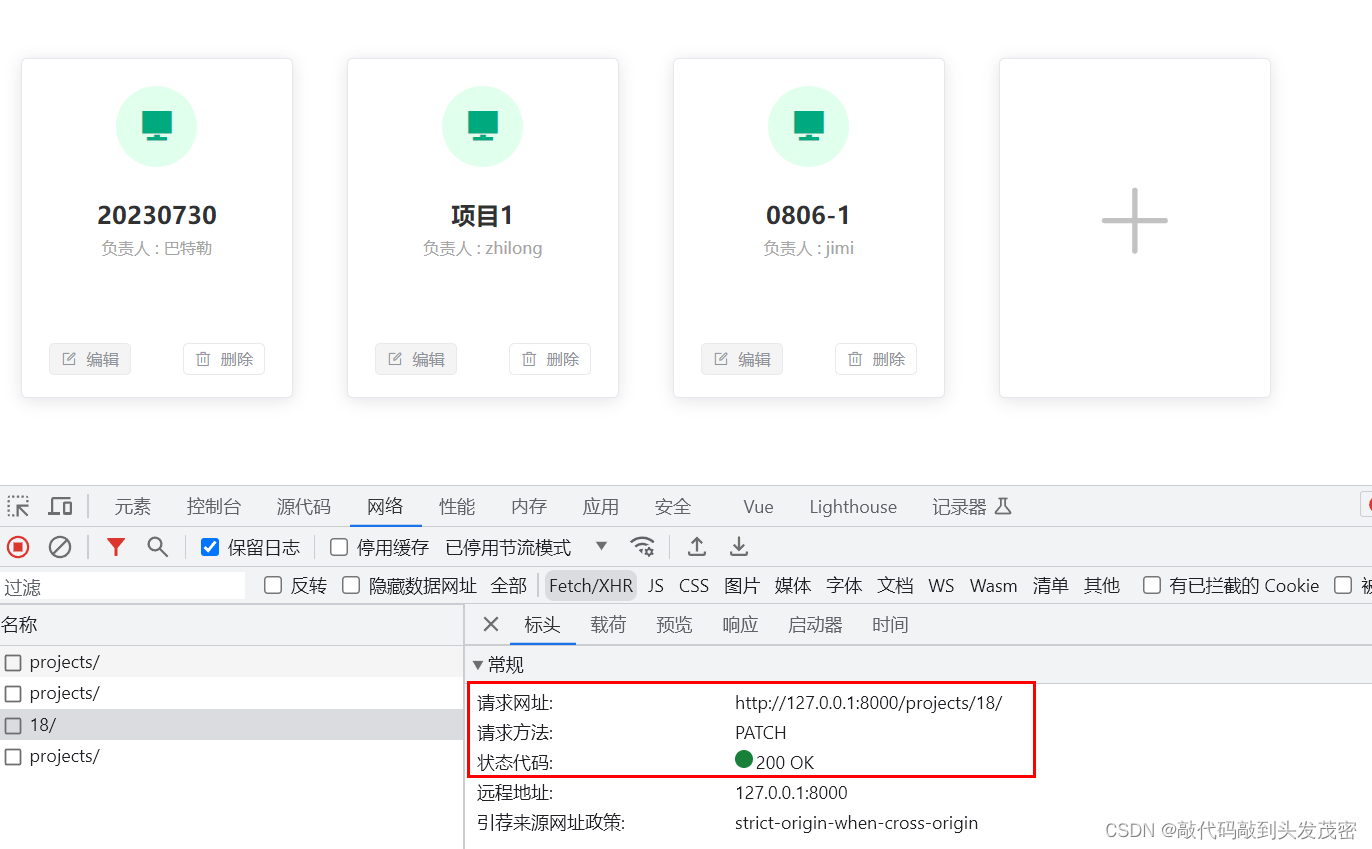
Task: Check the 反转 invert checkbox
Action: [x=273, y=585]
